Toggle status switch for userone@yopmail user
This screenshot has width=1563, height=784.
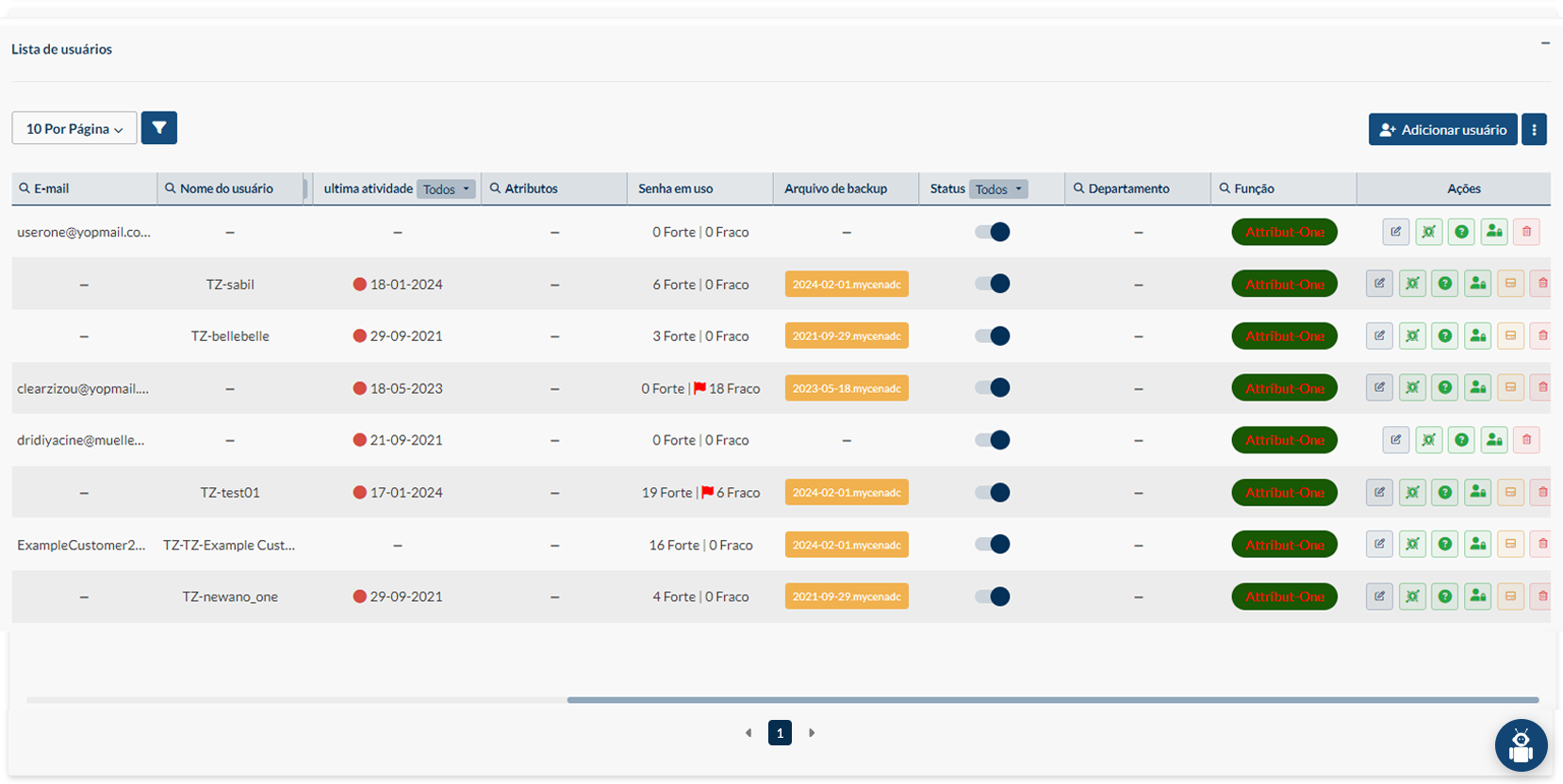(x=993, y=232)
